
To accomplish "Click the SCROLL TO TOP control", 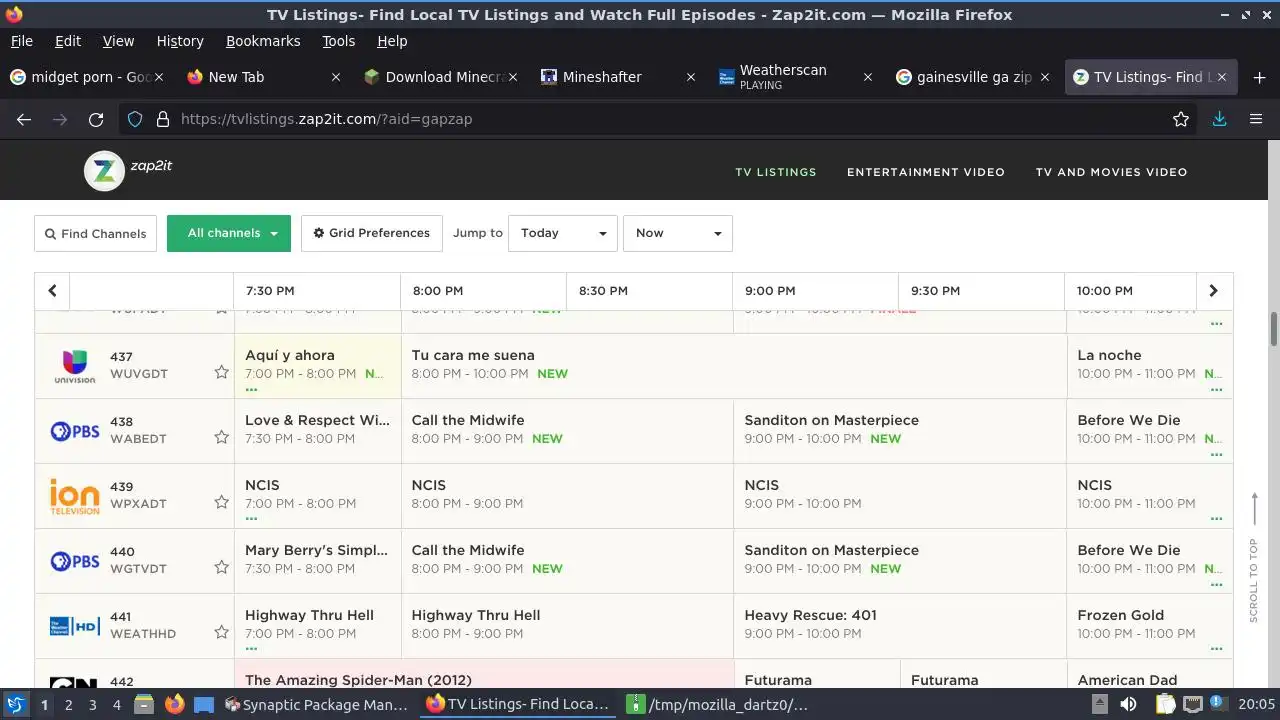I will point(1254,557).
